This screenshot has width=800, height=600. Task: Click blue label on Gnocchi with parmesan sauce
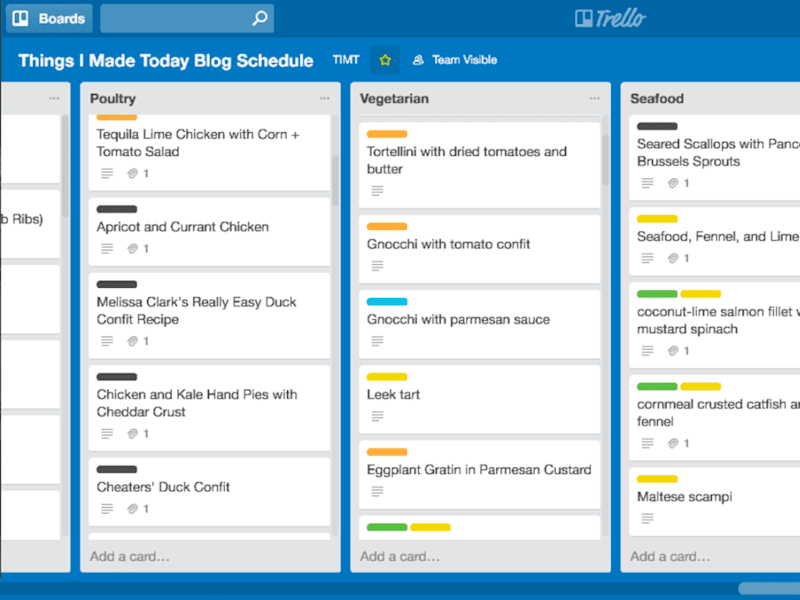(387, 302)
